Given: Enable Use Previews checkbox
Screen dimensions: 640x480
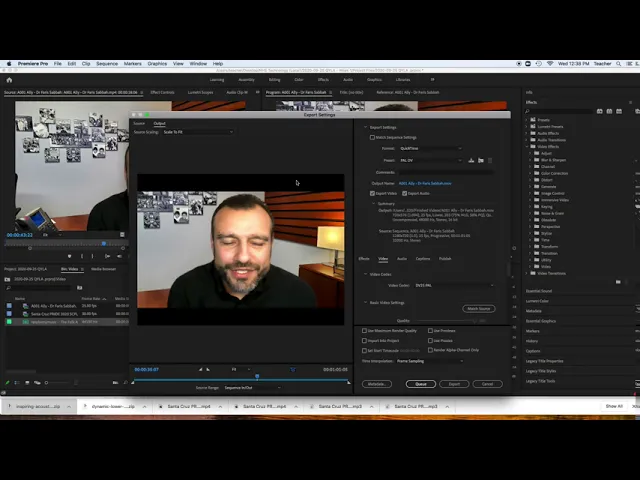Looking at the screenshot, I should coord(430,331).
